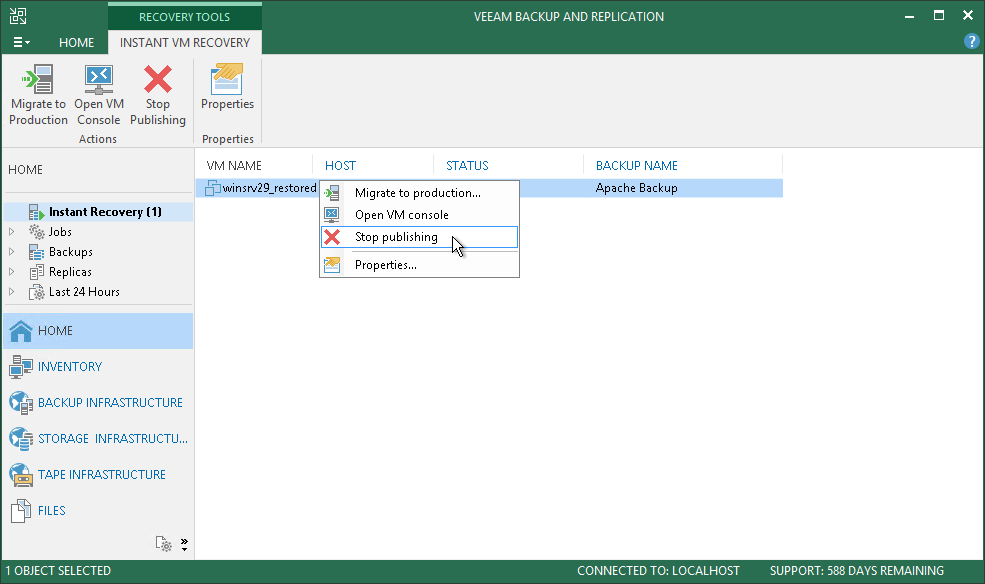This screenshot has width=985, height=584.
Task: Open the TAPE INFRASTRUCTURE view
Action: click(x=99, y=475)
